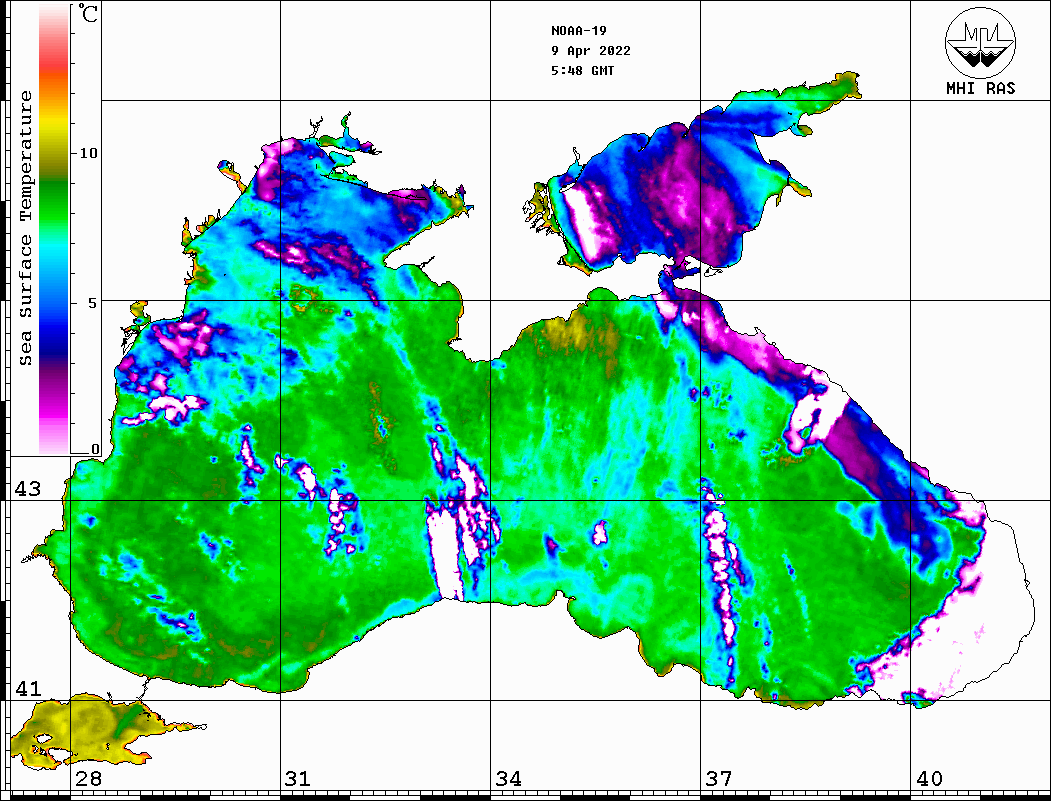Image resolution: width=1051 pixels, height=801 pixels.
Task: Click longitude label '37'
Action: click(x=719, y=778)
